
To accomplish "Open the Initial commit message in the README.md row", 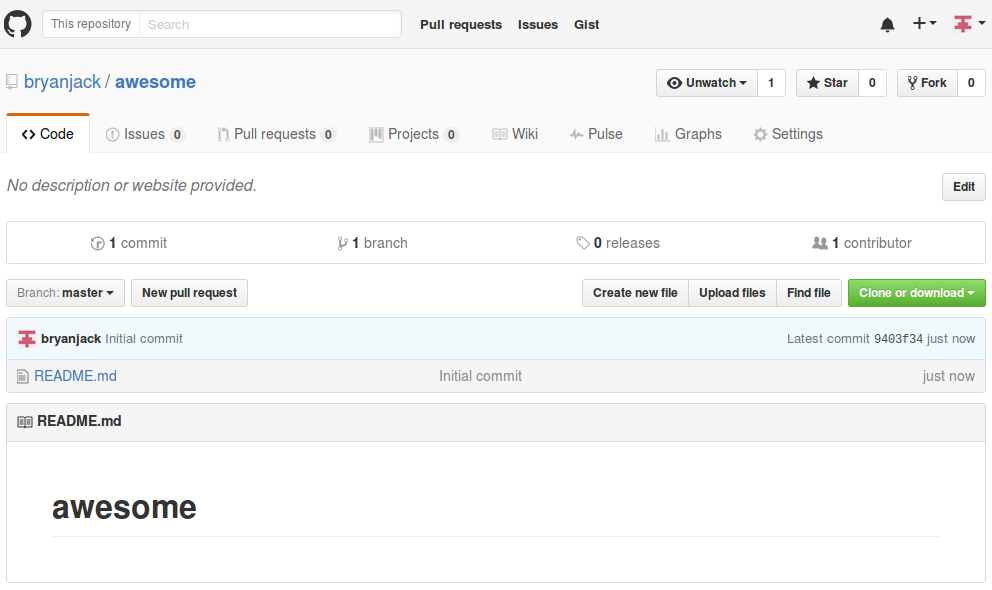I will tap(481, 376).
